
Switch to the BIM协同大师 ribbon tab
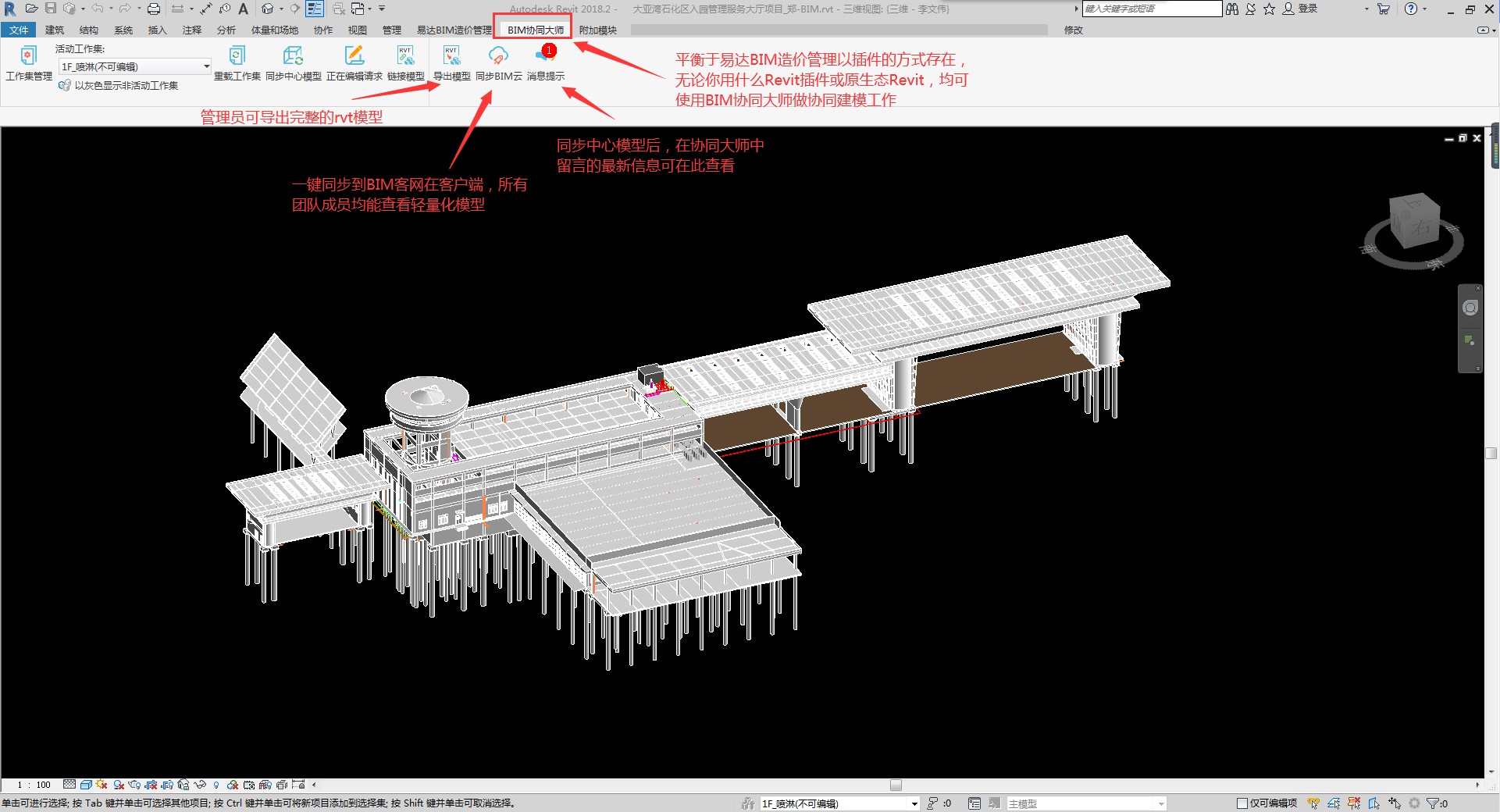pyautogui.click(x=535, y=30)
